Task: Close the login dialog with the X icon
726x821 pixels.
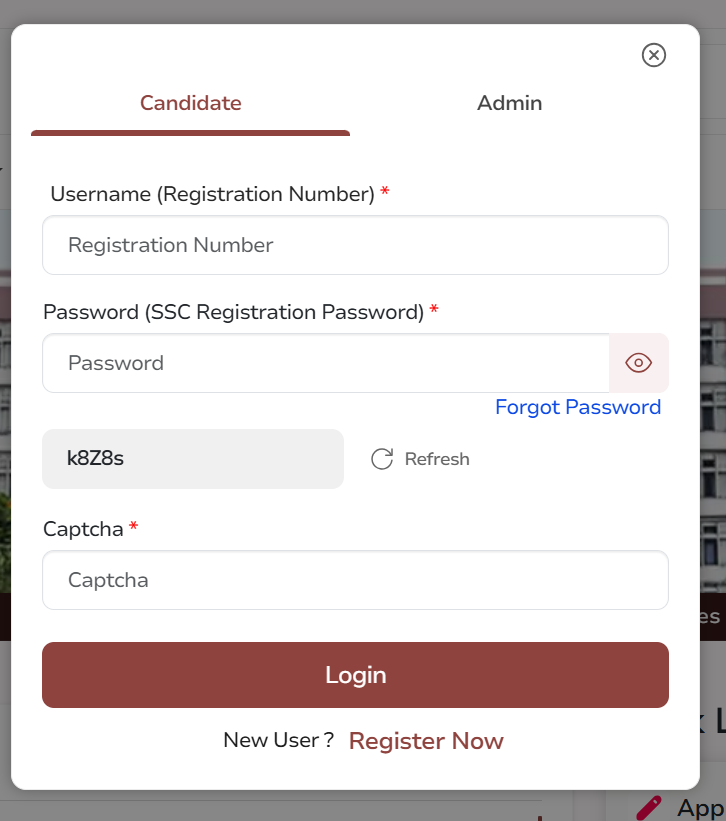Action: (654, 55)
